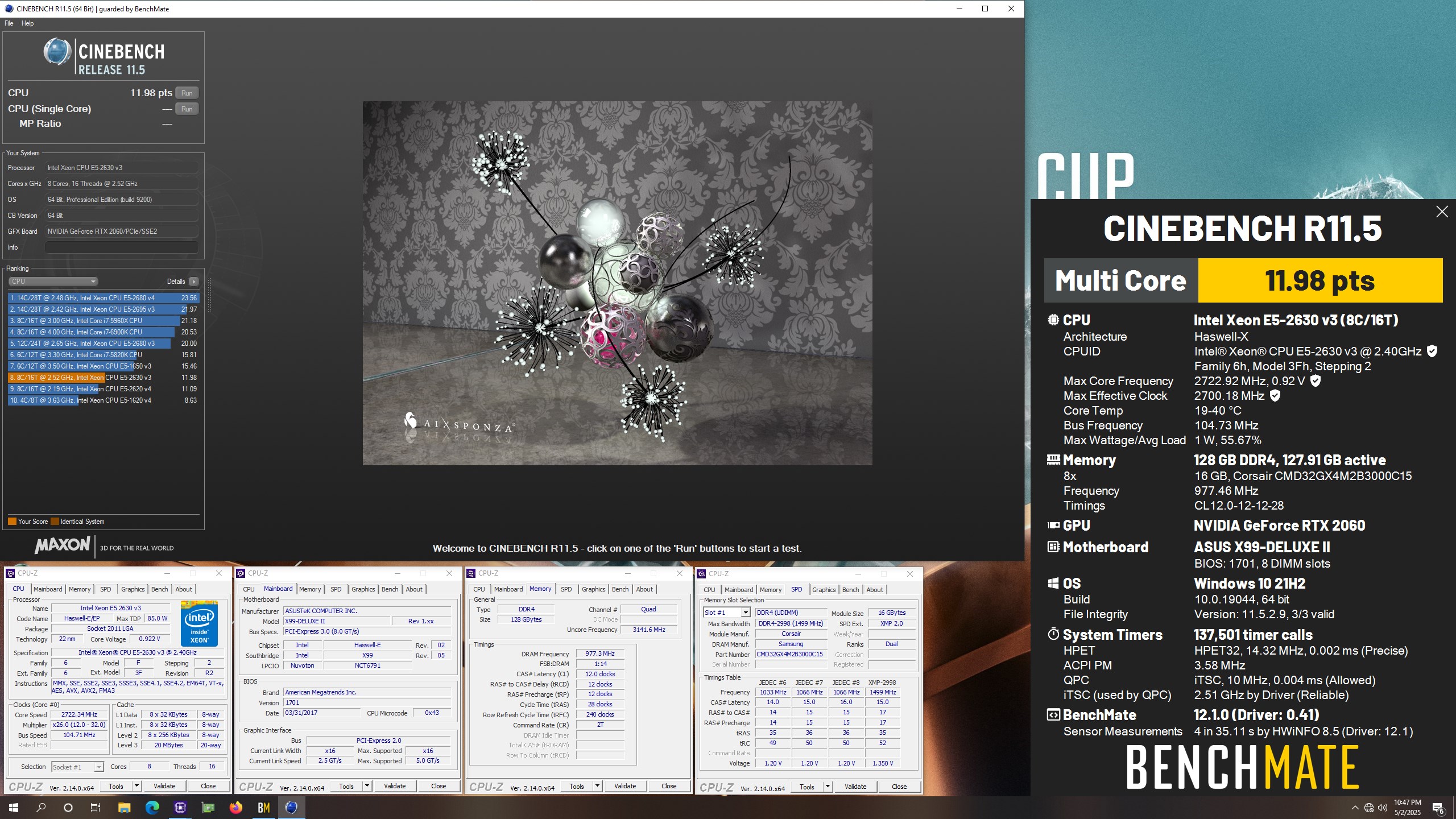This screenshot has width=1456, height=819.
Task: Expand Tools arrow in CPU-Z Mainboard window
Action: tap(367, 786)
